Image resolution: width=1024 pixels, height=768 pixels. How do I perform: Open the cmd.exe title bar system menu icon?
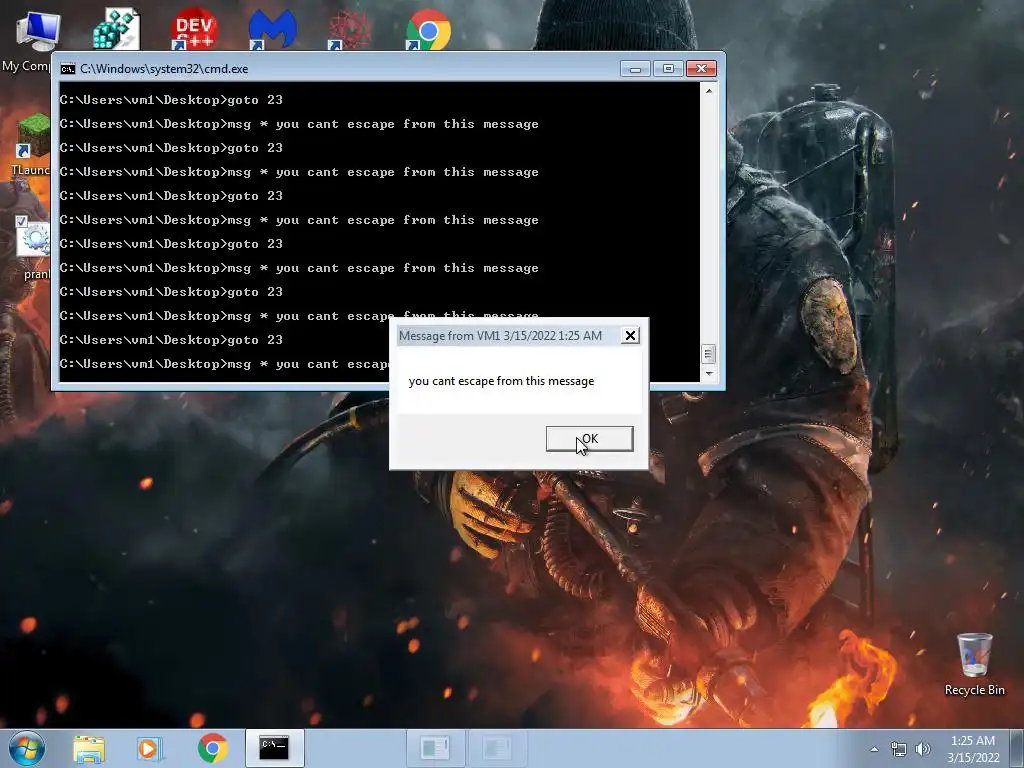[x=67, y=69]
